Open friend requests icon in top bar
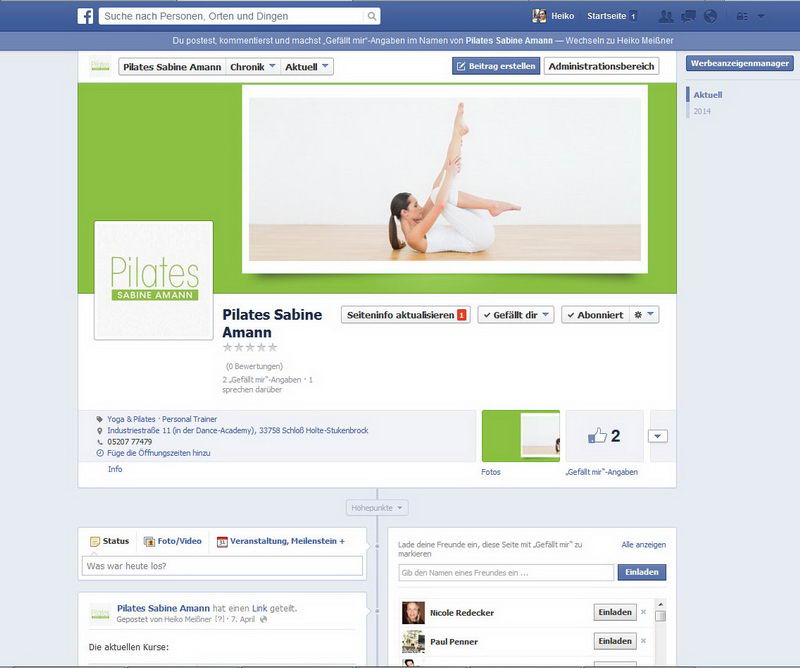This screenshot has width=800, height=668. pyautogui.click(x=666, y=16)
